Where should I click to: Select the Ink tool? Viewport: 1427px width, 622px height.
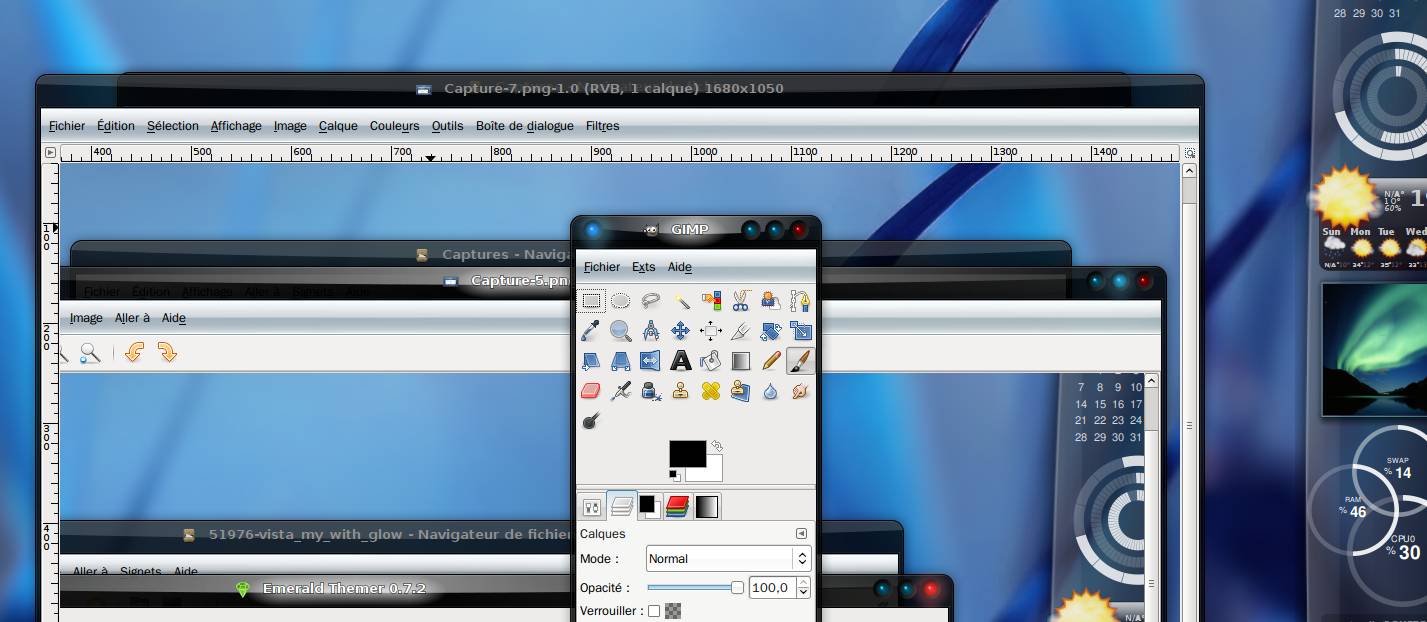[x=651, y=390]
